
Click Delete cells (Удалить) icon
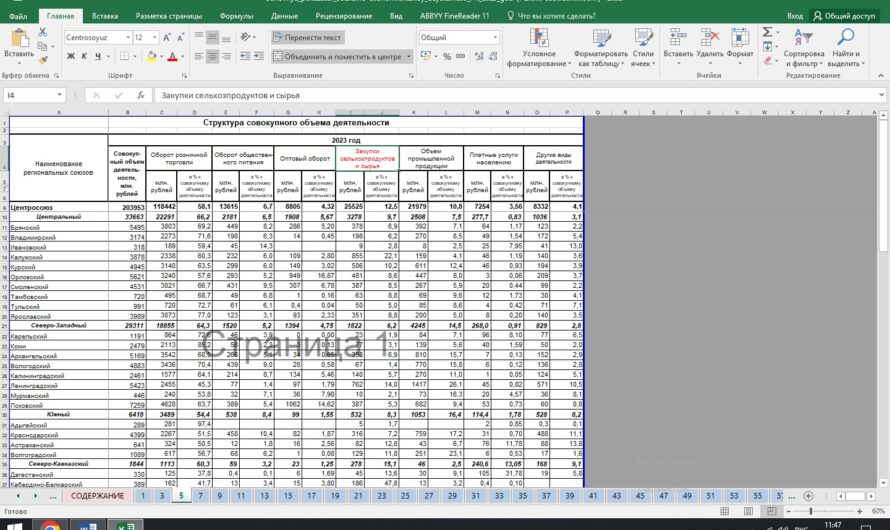click(x=710, y=45)
